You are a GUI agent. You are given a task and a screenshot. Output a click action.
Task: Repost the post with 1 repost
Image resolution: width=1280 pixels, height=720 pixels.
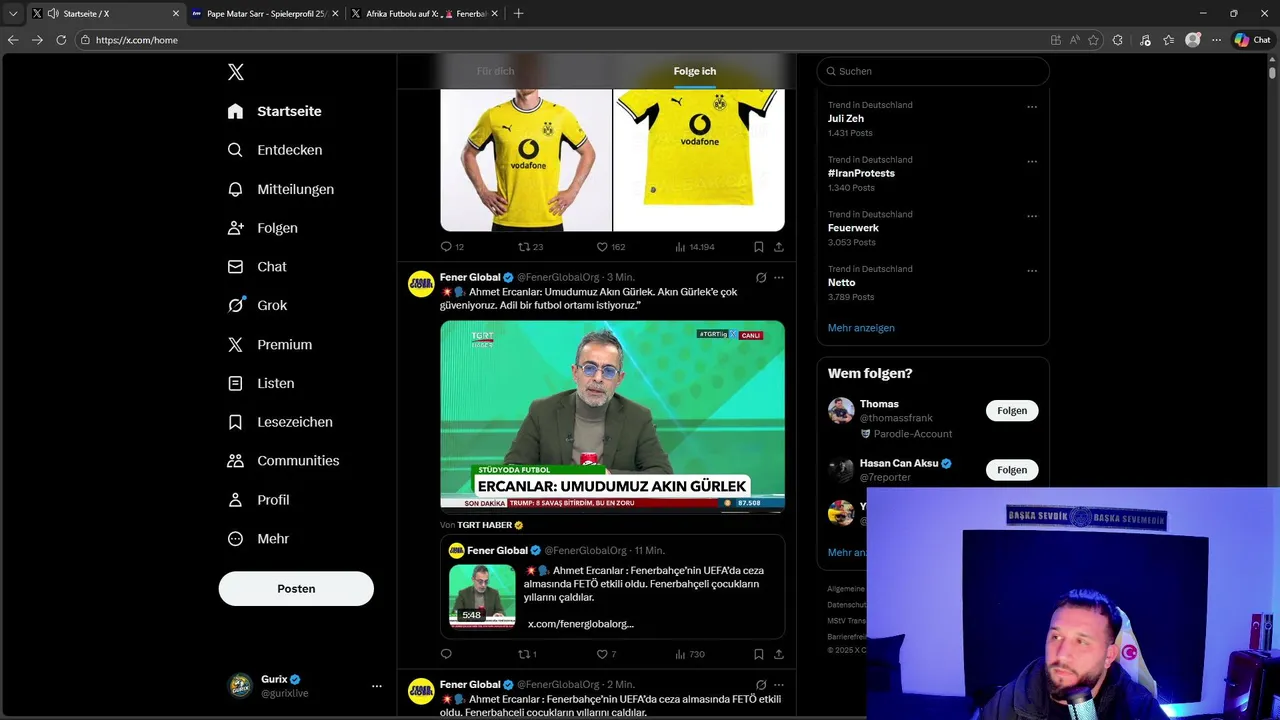pyautogui.click(x=527, y=654)
